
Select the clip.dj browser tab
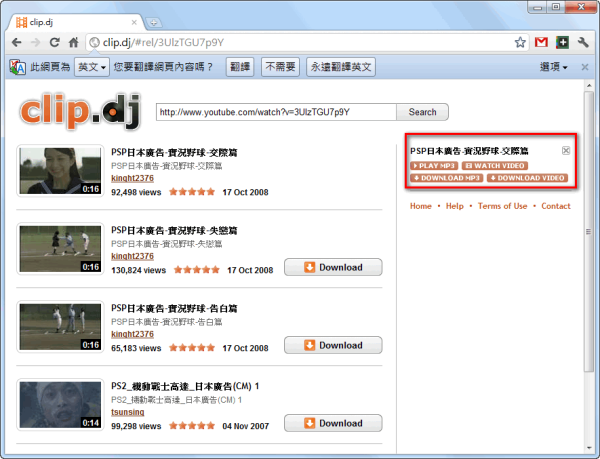(x=76, y=23)
